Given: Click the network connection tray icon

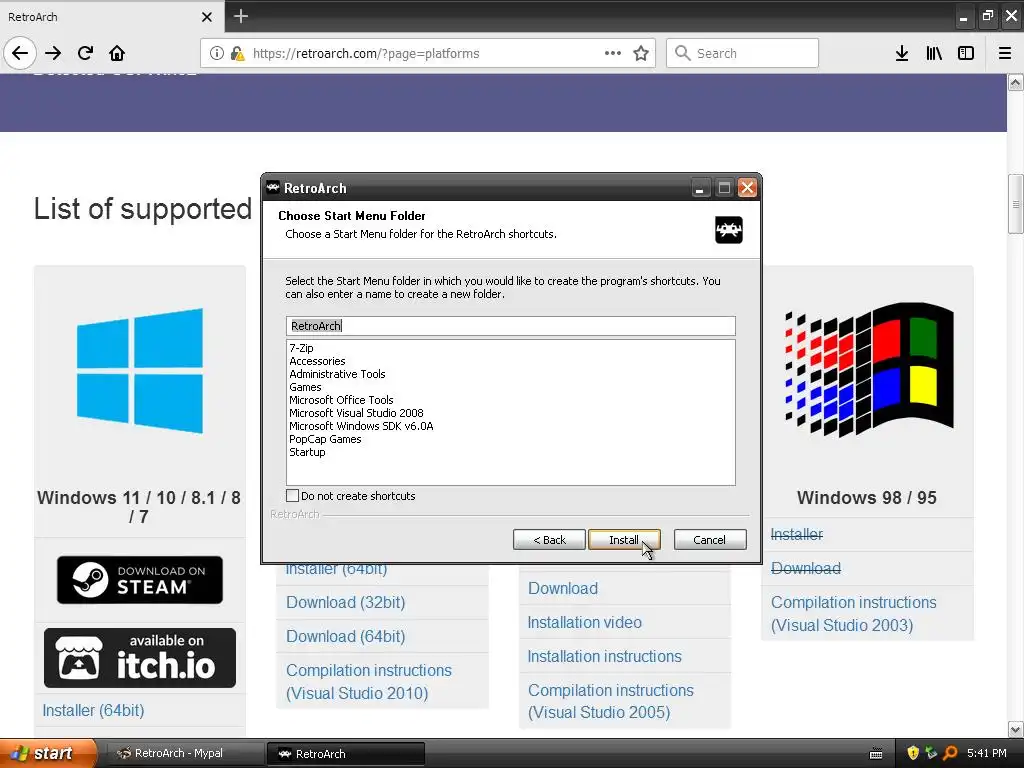Looking at the screenshot, I should (x=931, y=753).
